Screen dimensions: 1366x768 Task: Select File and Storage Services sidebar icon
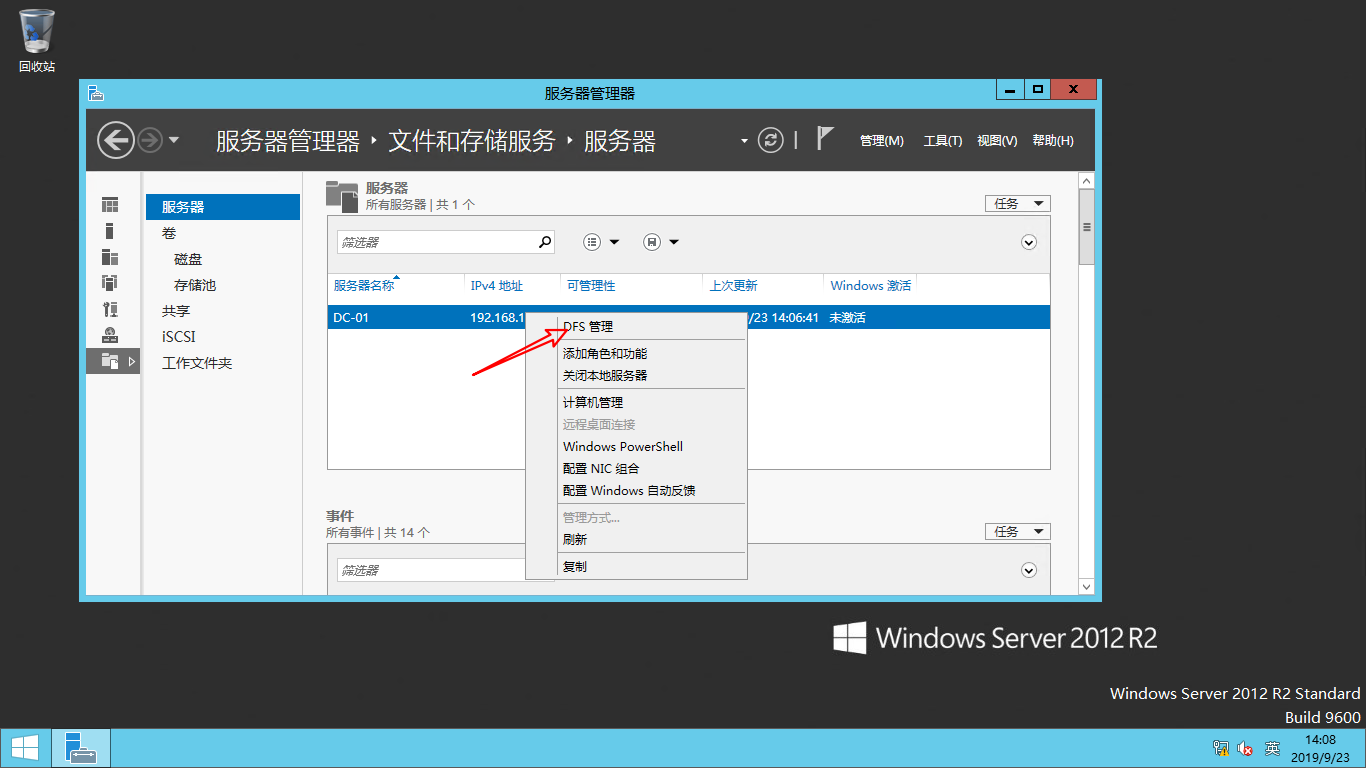pos(110,361)
